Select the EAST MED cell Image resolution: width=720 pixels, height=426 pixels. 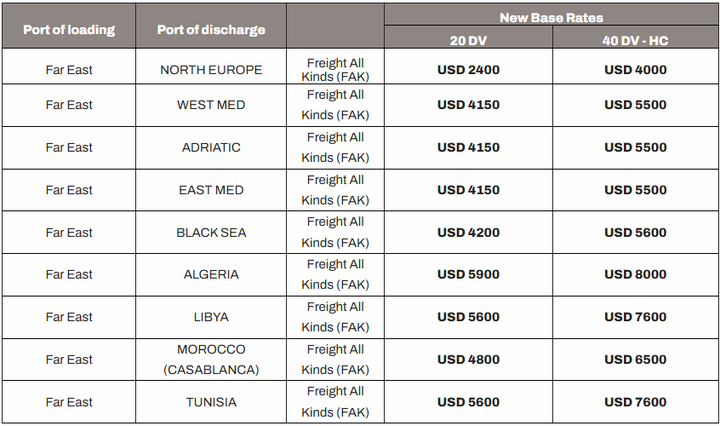(211, 190)
